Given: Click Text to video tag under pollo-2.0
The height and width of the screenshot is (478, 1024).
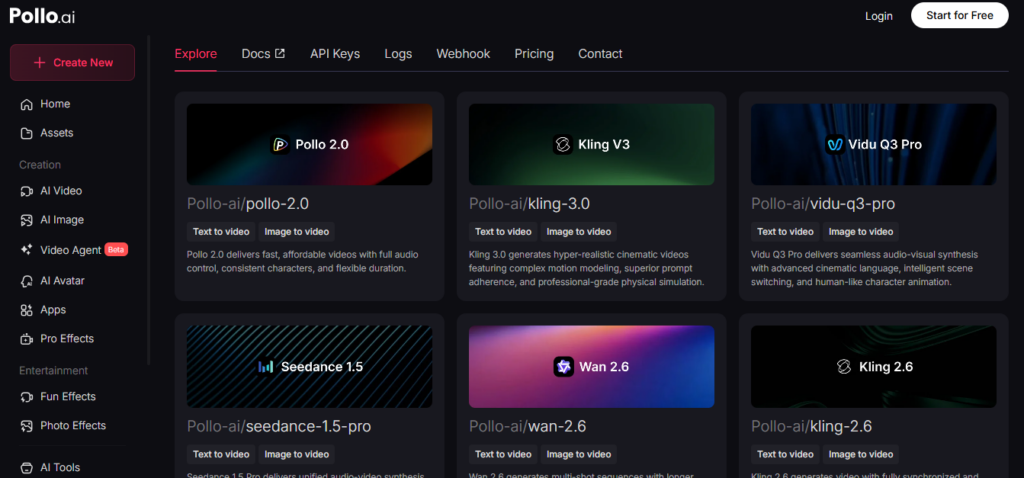Looking at the screenshot, I should (x=221, y=232).
